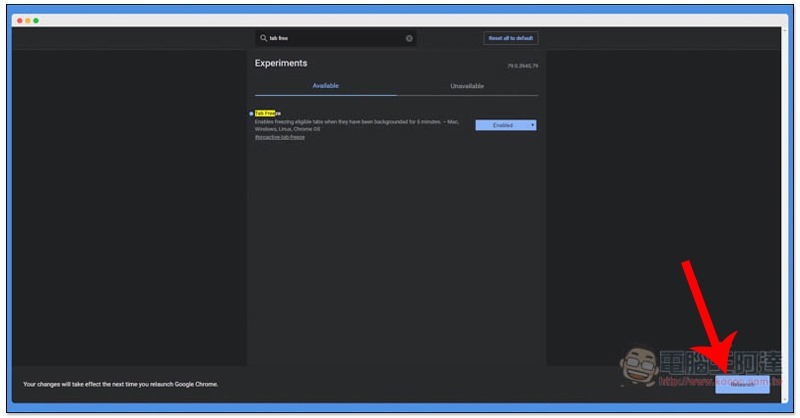Click the arrow on the Enabled select box
Image resolution: width=800 pixels, height=418 pixels.
pos(533,125)
